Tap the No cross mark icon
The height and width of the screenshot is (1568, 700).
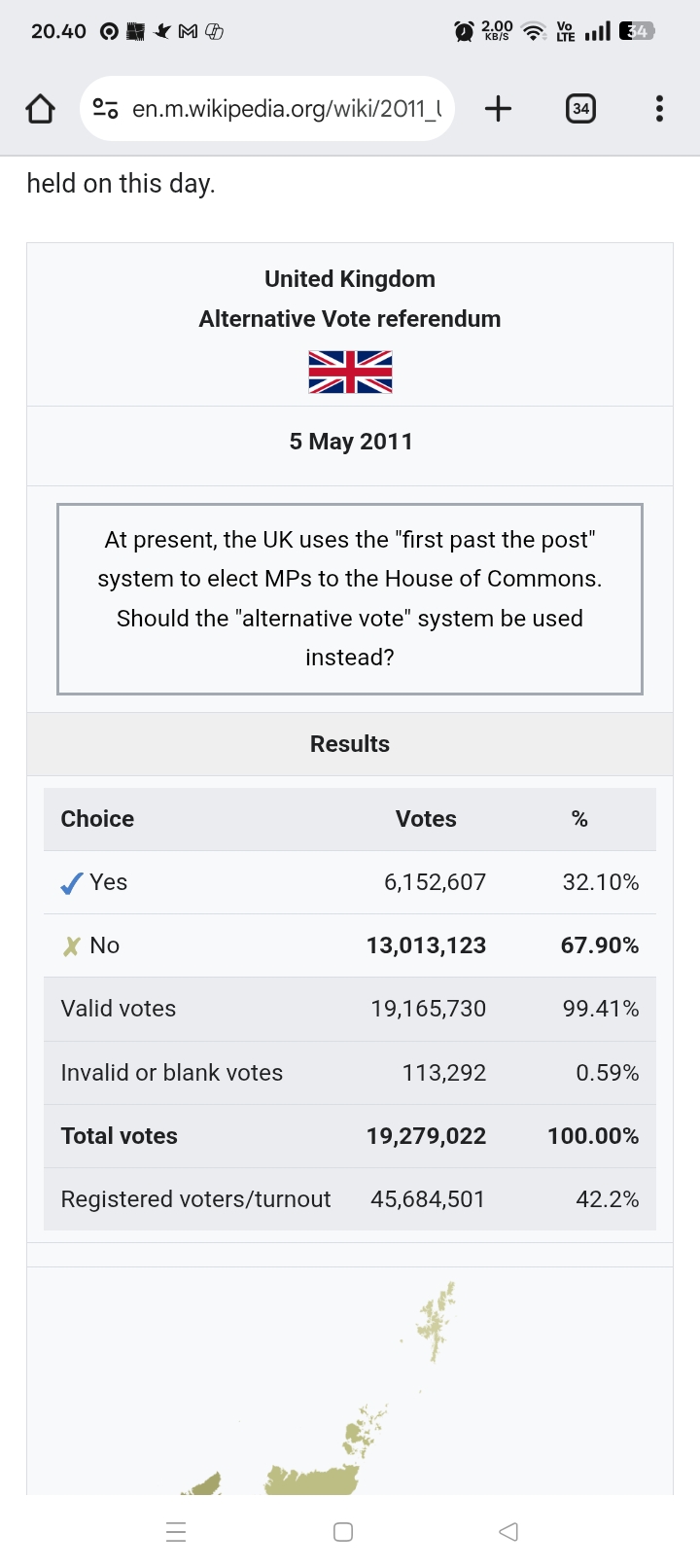(71, 946)
